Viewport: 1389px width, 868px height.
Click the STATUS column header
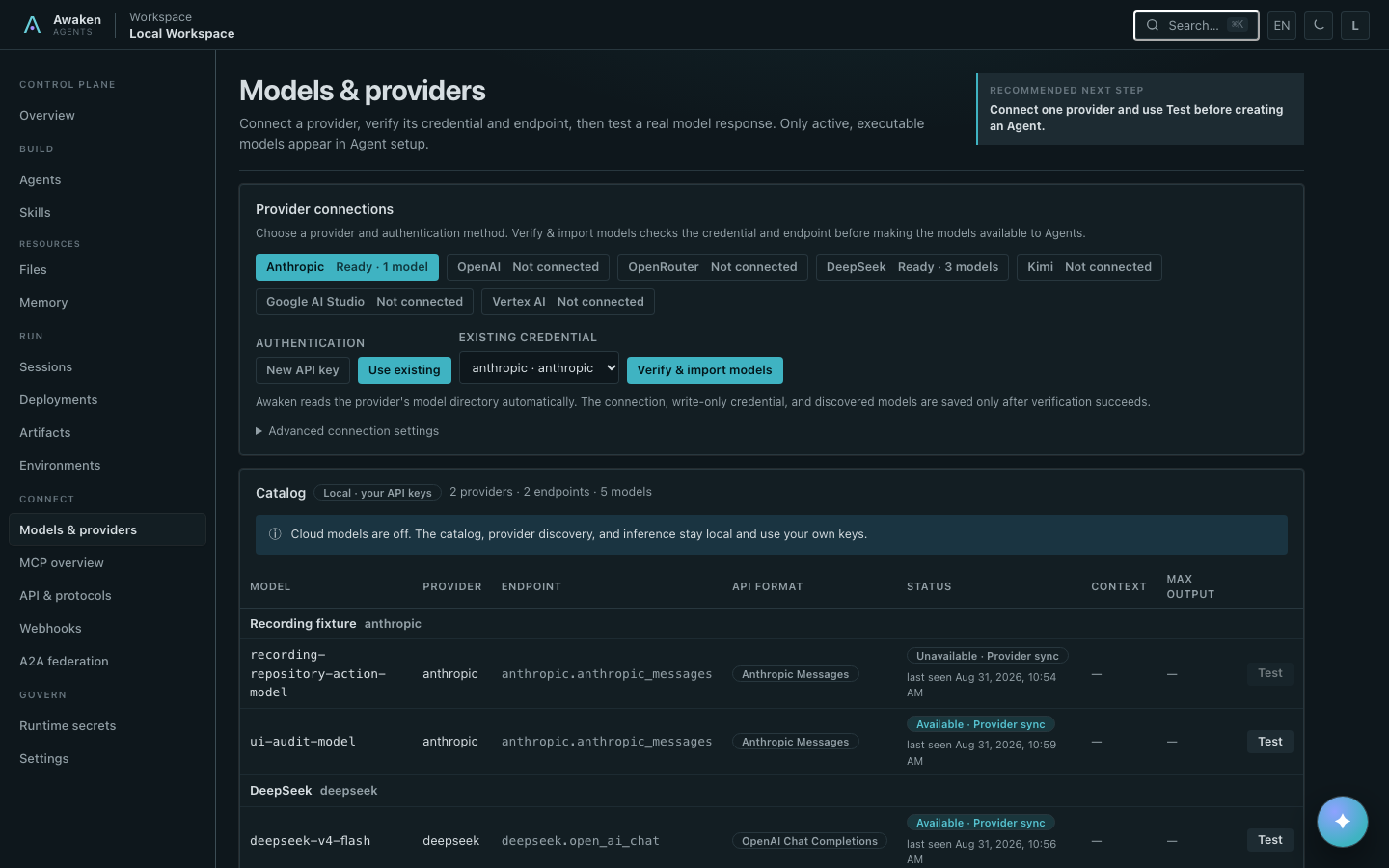coord(929,586)
